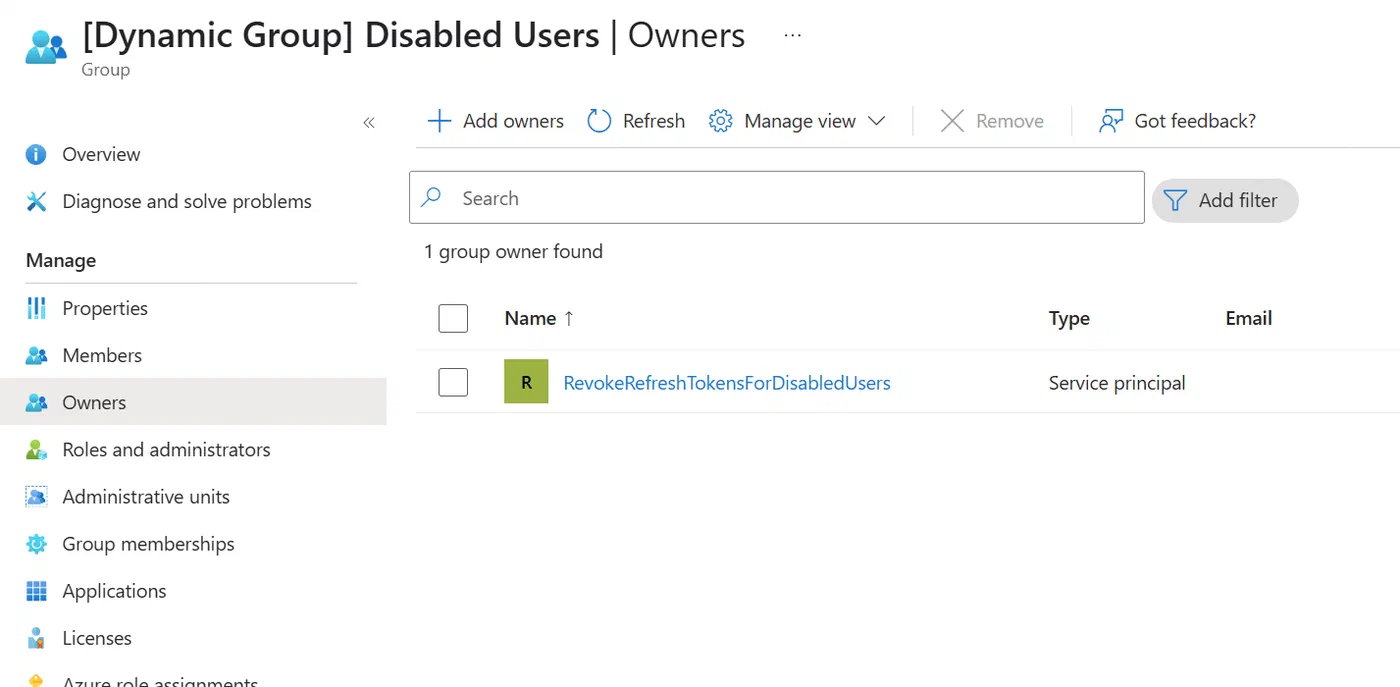
Task: Click the gear icon of Manage view
Action: (x=721, y=121)
